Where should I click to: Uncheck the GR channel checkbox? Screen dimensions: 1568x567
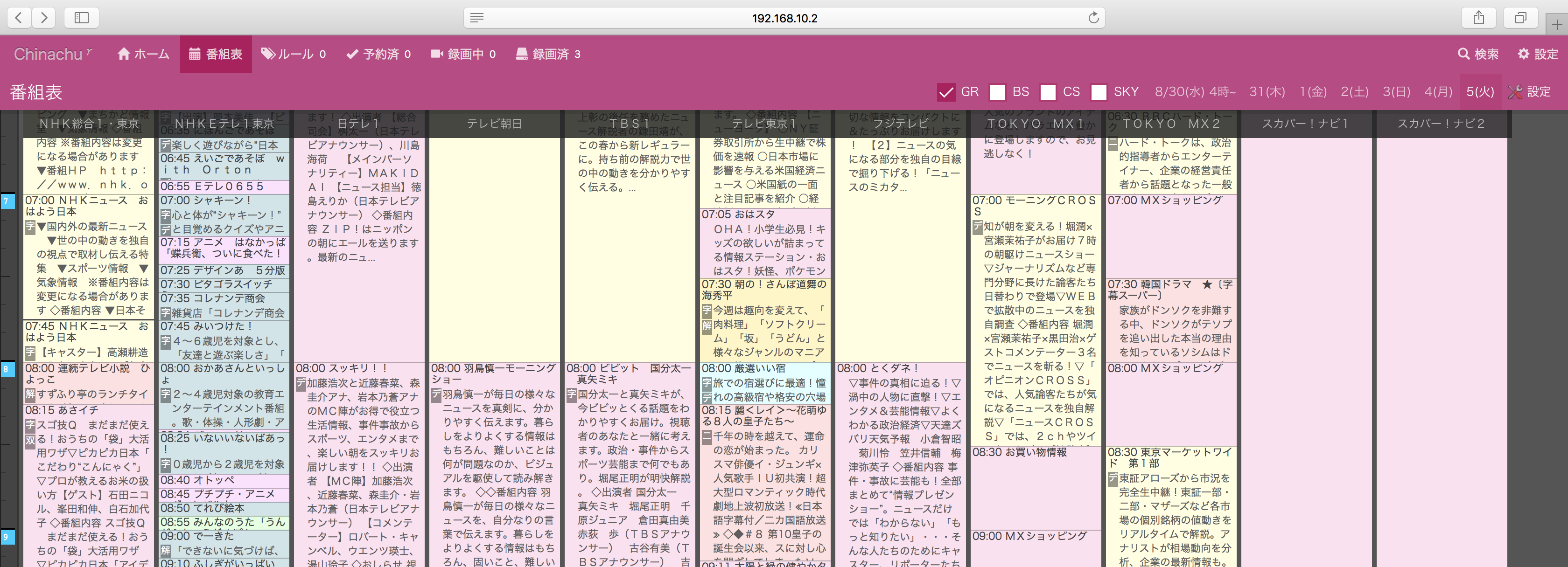(946, 92)
